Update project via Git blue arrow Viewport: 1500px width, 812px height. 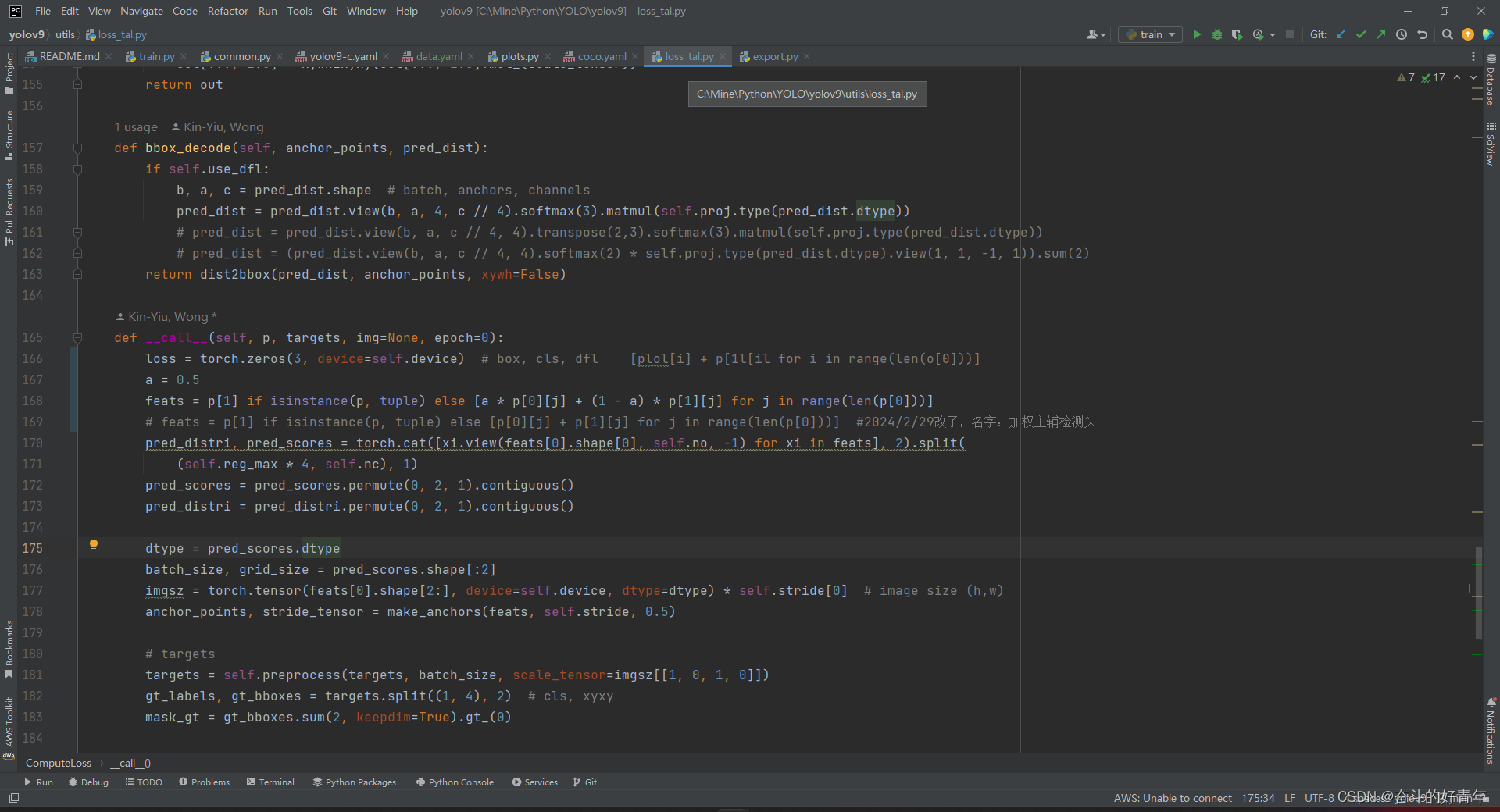1341,34
